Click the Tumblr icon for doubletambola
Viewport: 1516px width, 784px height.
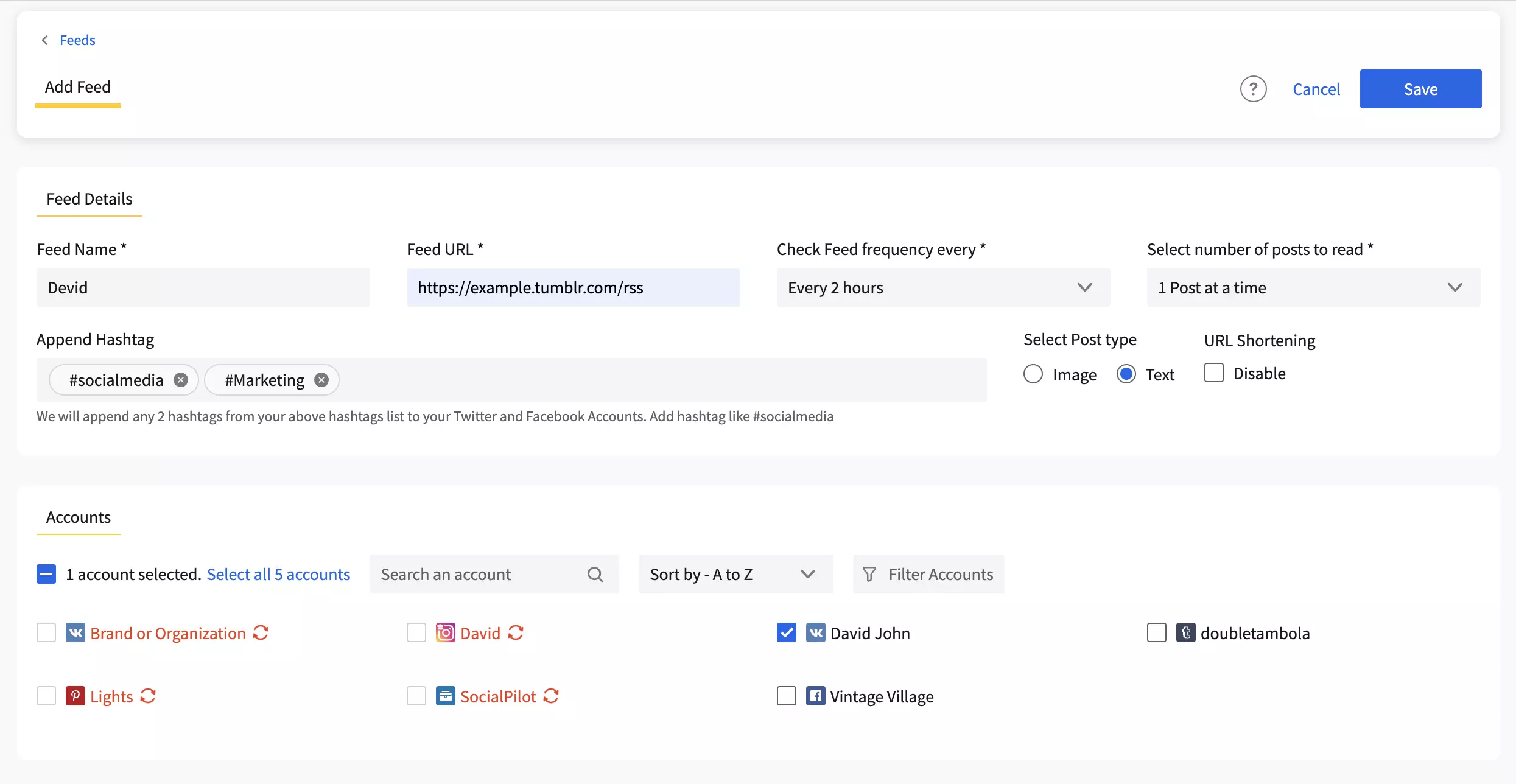(x=1186, y=632)
